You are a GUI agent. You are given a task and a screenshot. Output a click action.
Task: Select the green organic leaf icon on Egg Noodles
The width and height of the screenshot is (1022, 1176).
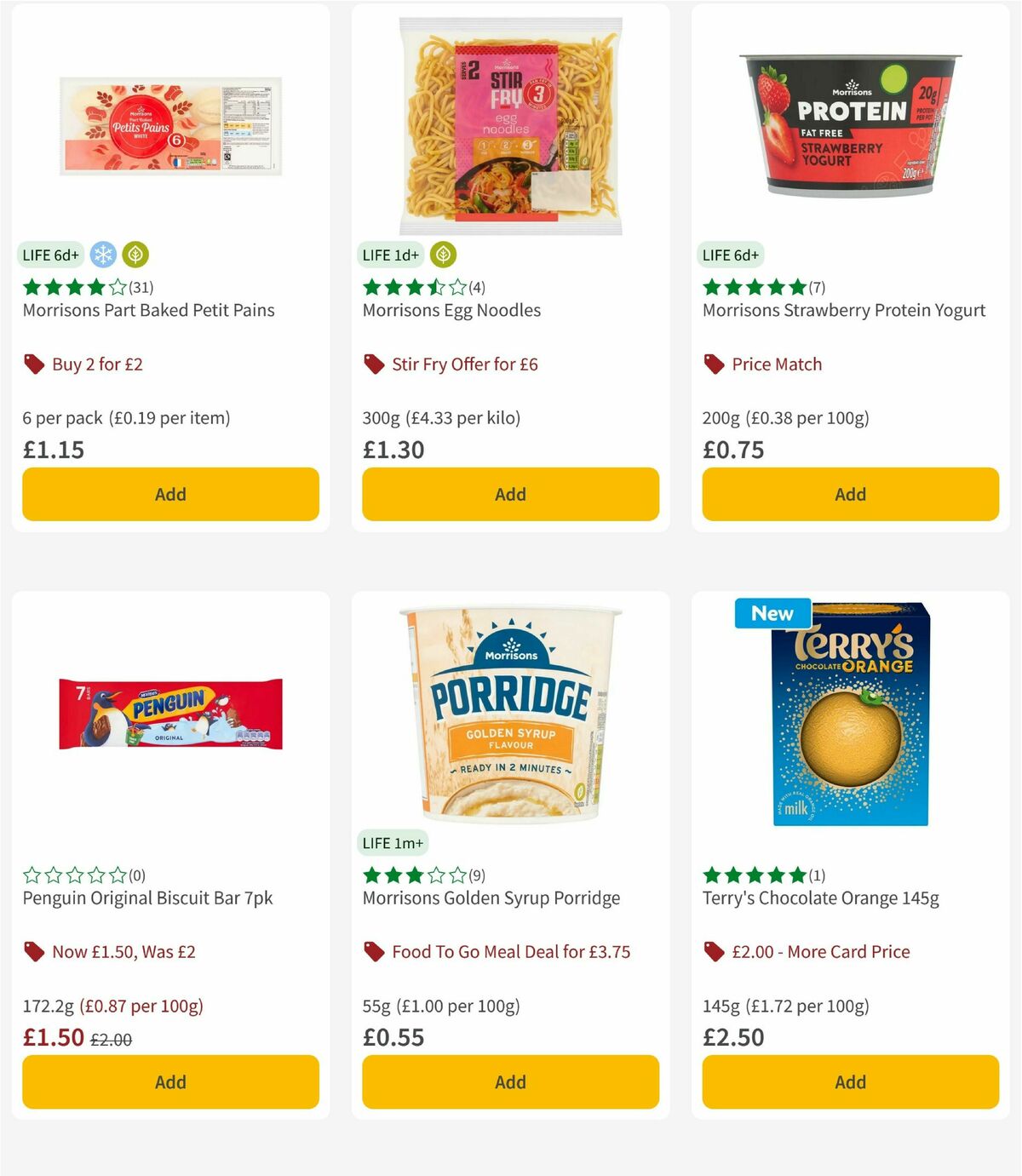pyautogui.click(x=440, y=254)
